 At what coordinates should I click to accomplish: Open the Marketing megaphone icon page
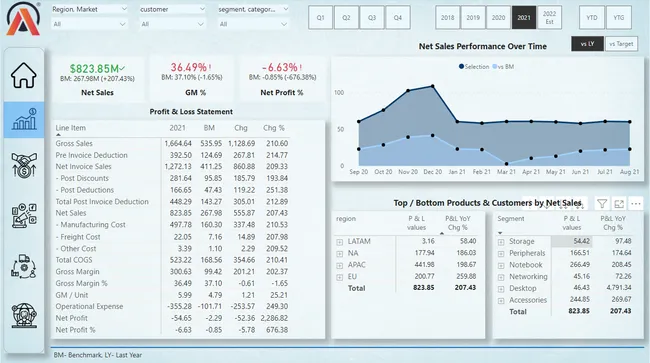click(24, 216)
